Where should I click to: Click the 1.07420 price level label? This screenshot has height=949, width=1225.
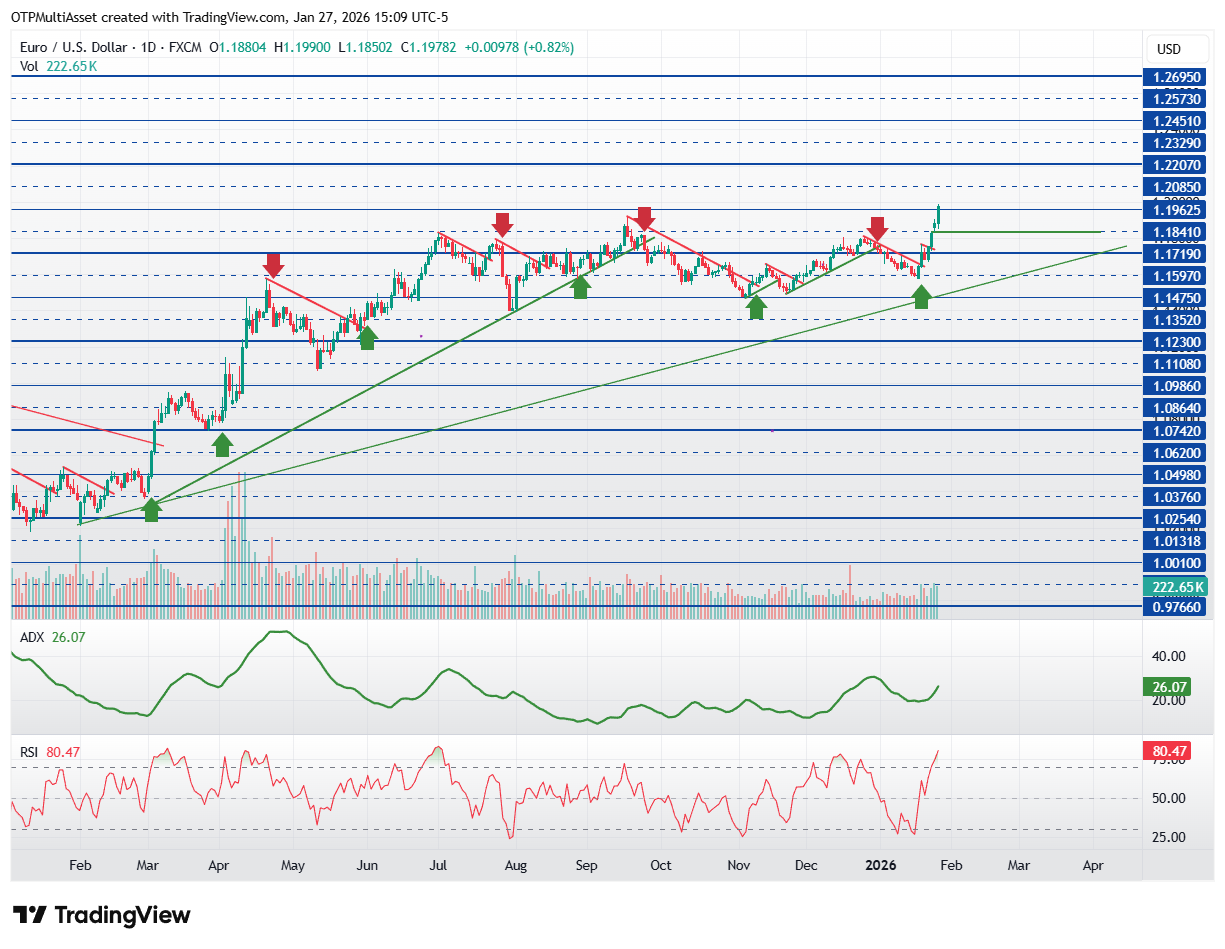click(x=1176, y=430)
